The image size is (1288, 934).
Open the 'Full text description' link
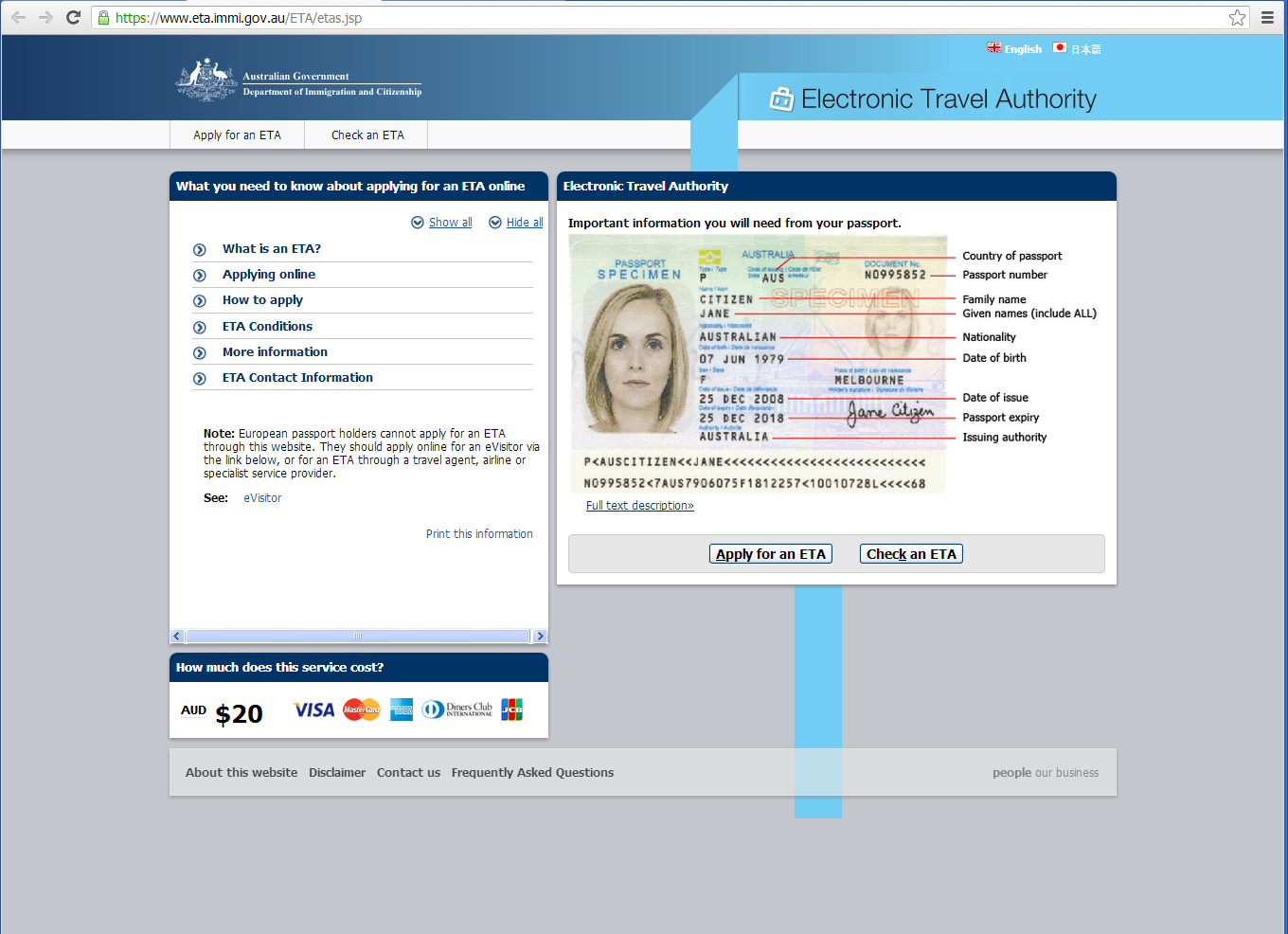(x=640, y=506)
